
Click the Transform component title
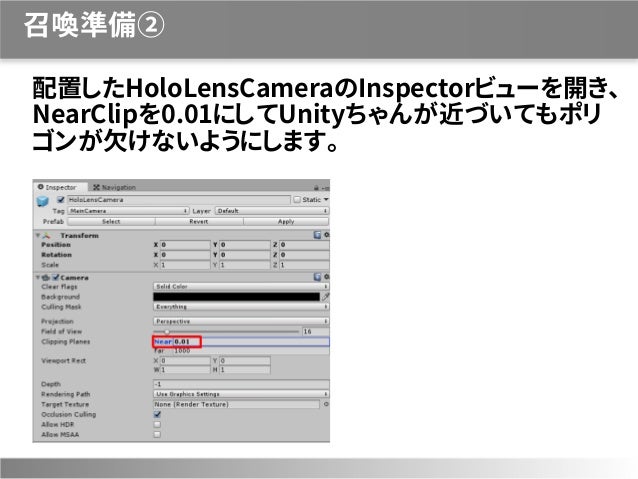pyautogui.click(x=79, y=236)
